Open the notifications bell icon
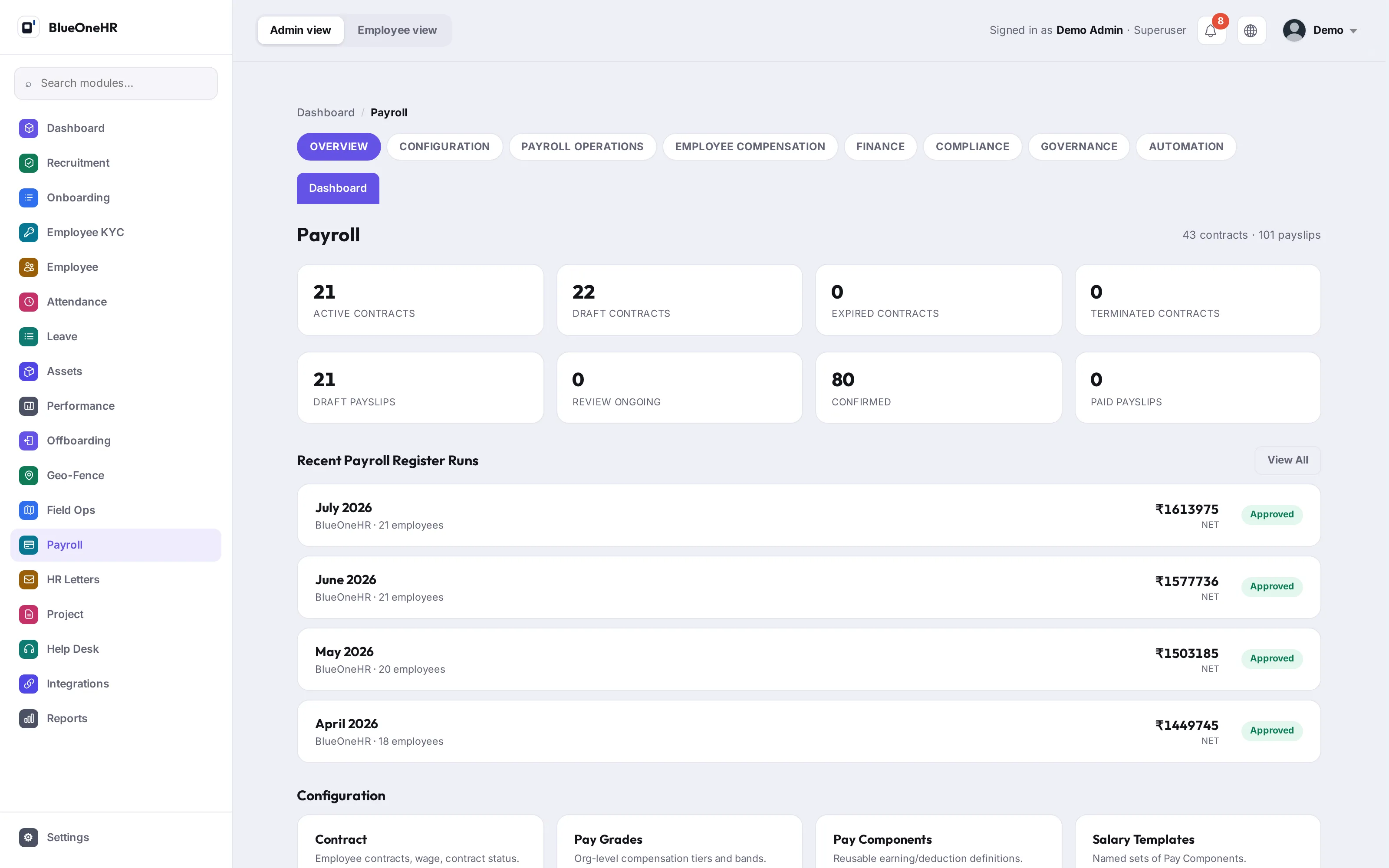1389x868 pixels. [x=1211, y=30]
